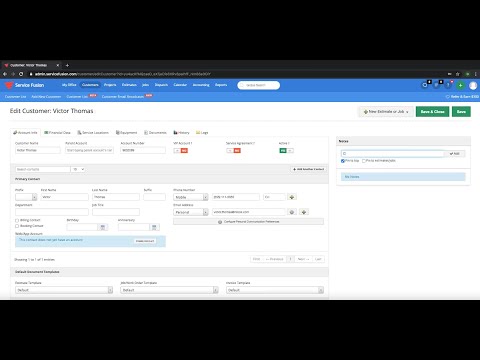Add another email address with plus icon
Screen dimensions: 480x360
(304, 212)
